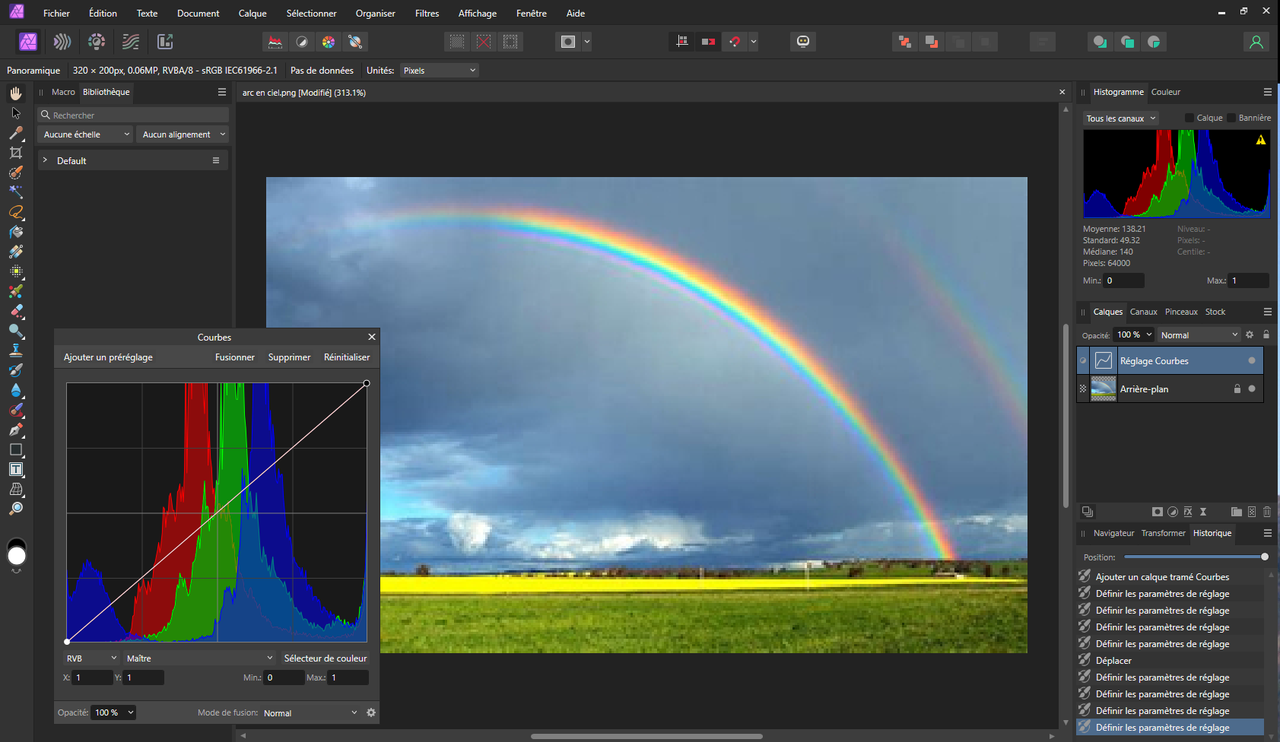
Task: Click Fusionner in Courbes dialog
Action: (235, 357)
